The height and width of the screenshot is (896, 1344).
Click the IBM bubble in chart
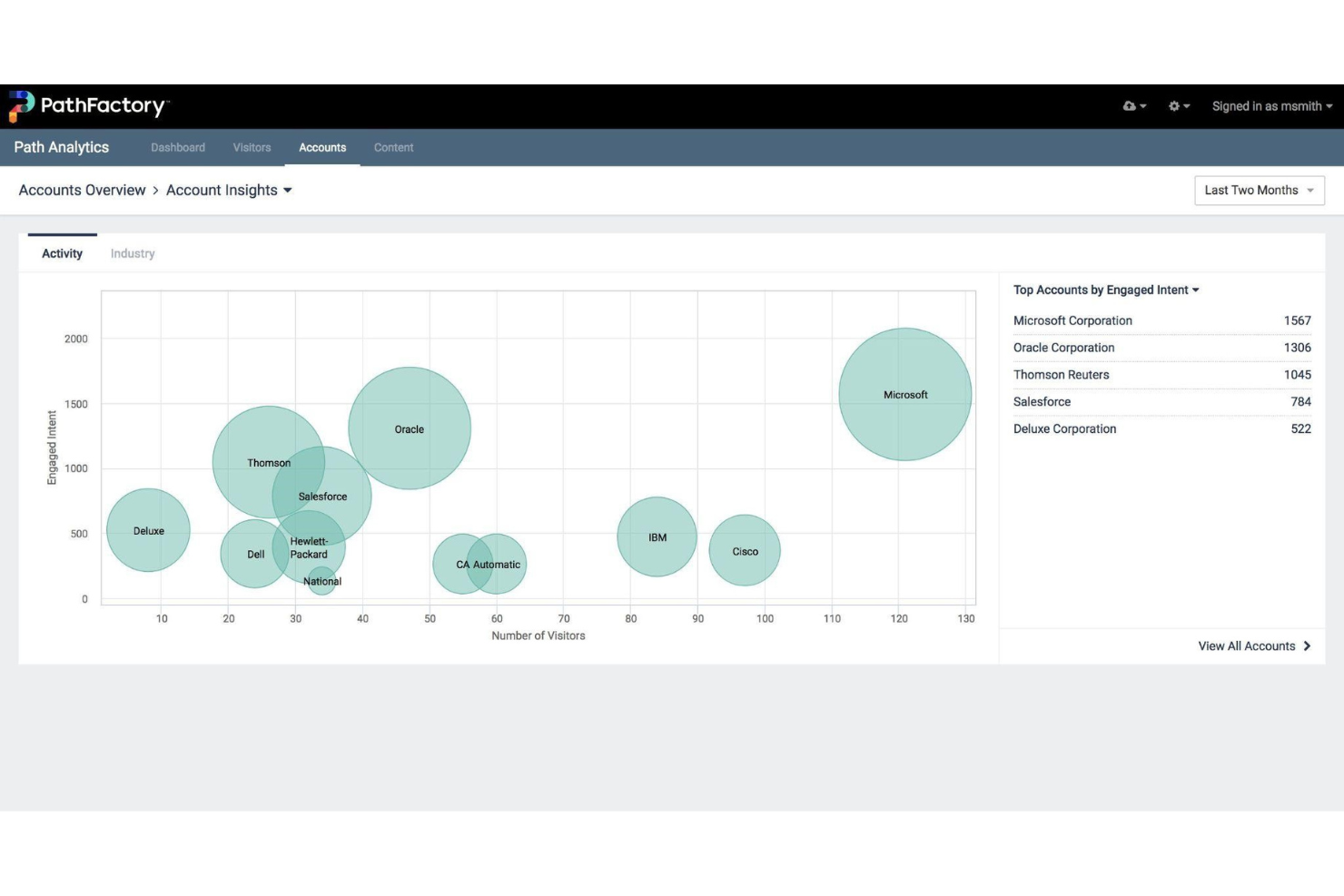[657, 537]
